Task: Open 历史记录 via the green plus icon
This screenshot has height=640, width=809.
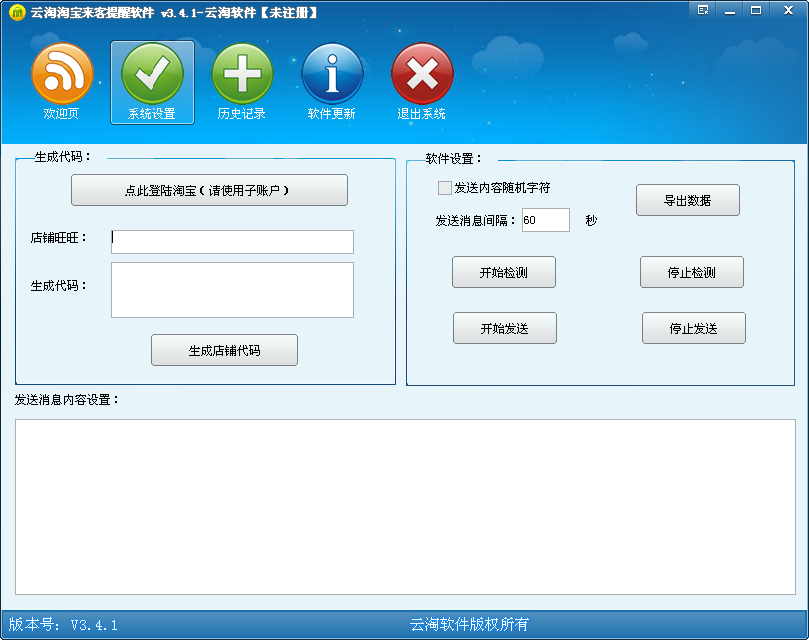Action: [x=242, y=83]
